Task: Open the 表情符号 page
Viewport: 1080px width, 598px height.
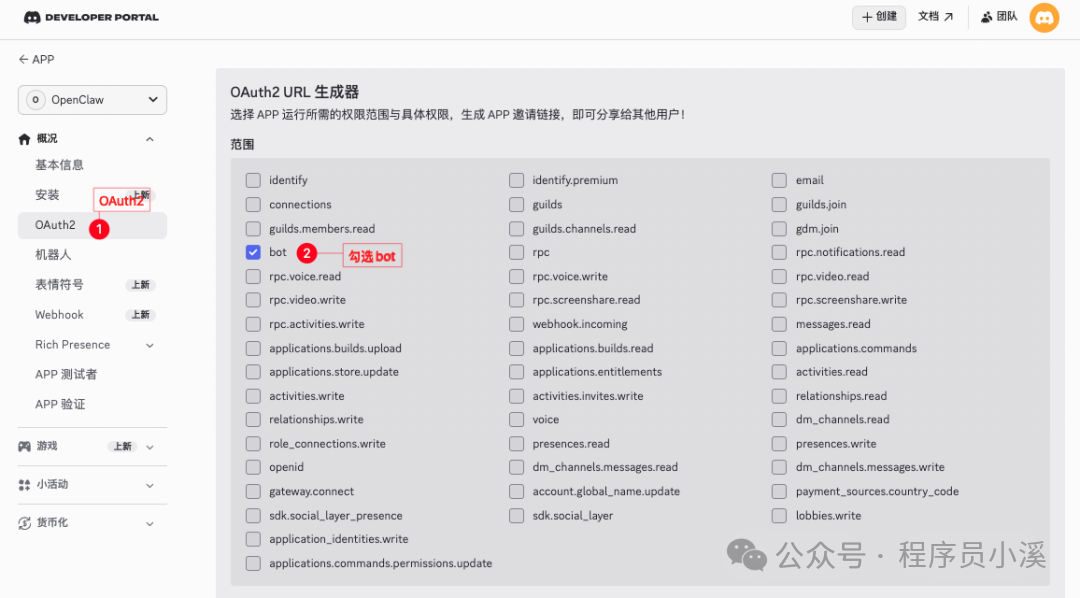Action: coord(59,285)
